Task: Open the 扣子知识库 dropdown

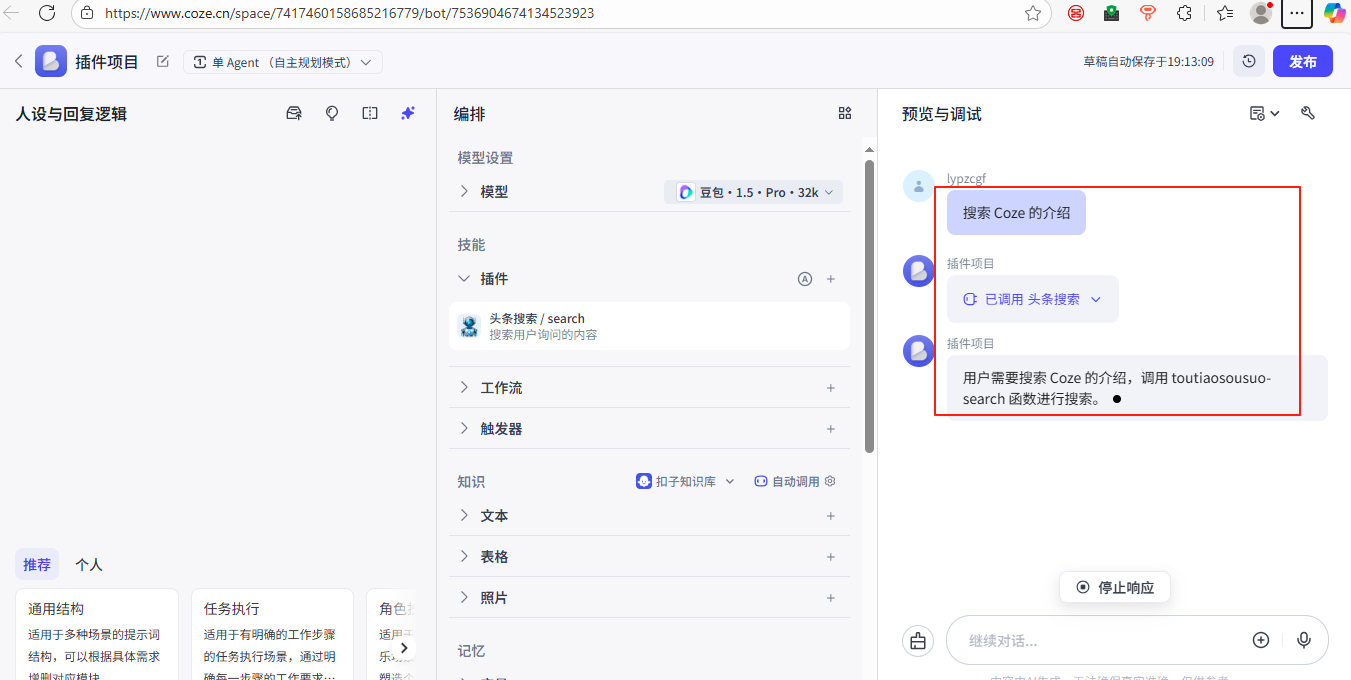Action: point(685,481)
